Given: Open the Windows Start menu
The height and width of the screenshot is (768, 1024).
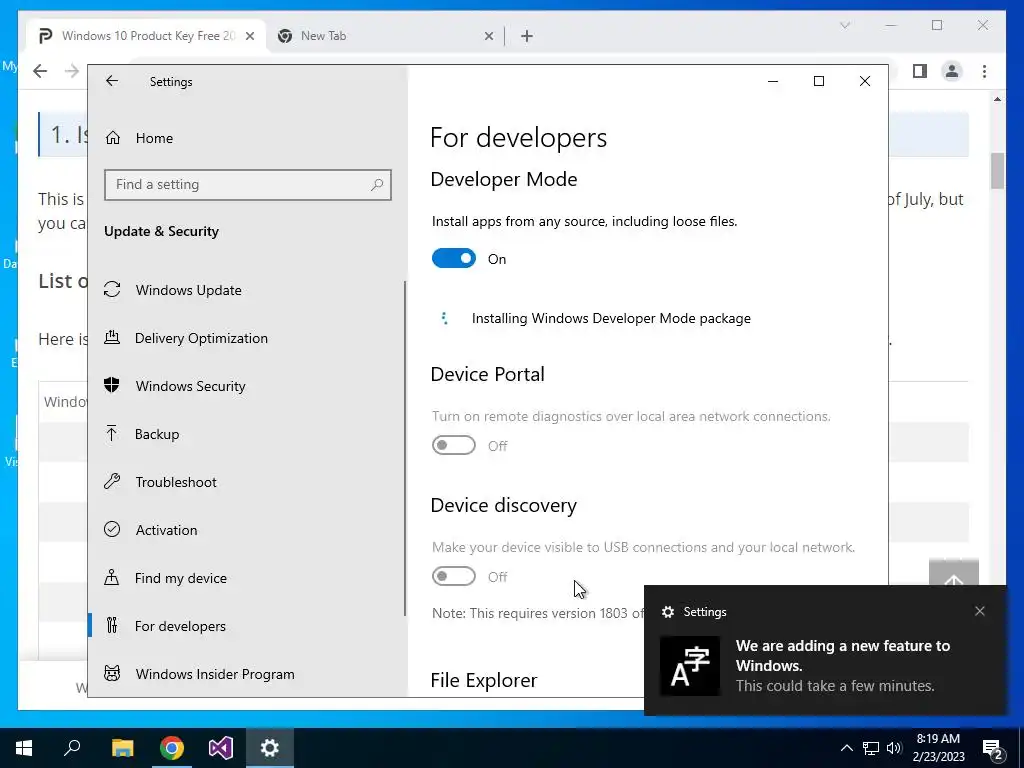Looking at the screenshot, I should click(24, 748).
